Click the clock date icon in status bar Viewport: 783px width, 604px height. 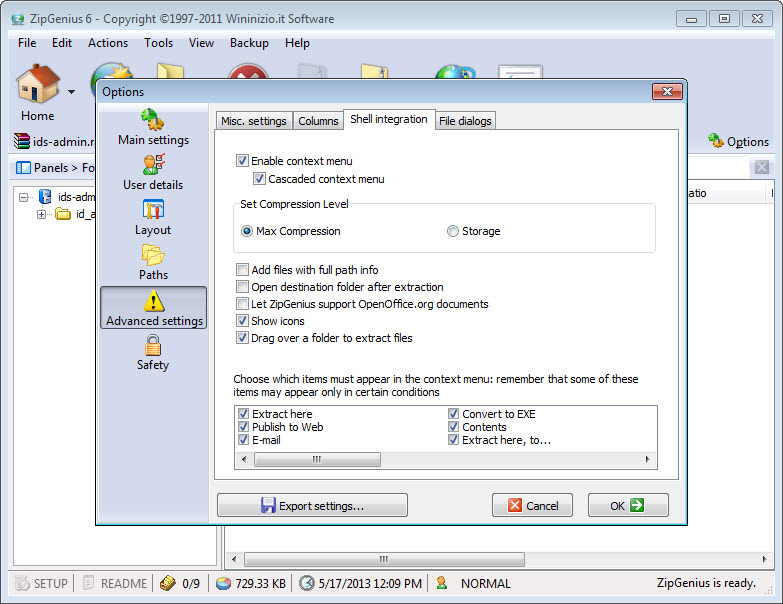[x=307, y=583]
